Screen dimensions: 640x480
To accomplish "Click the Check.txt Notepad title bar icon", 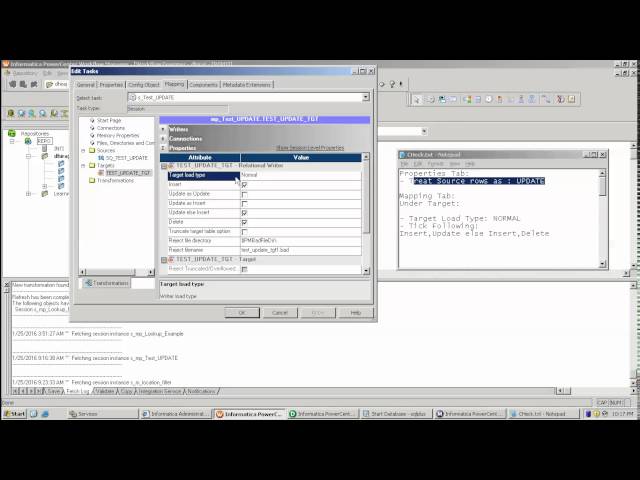I will pyautogui.click(x=402, y=155).
